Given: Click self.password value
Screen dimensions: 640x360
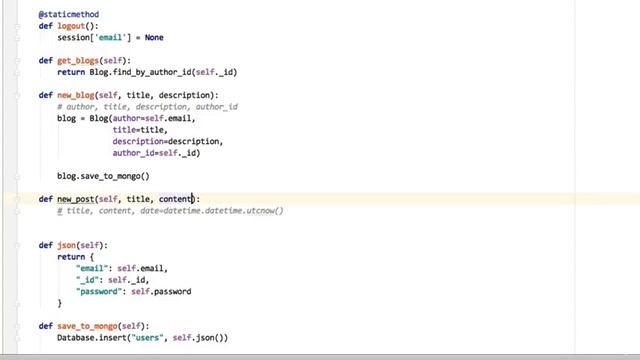Looking at the screenshot, I should pyautogui.click(x=161, y=291).
